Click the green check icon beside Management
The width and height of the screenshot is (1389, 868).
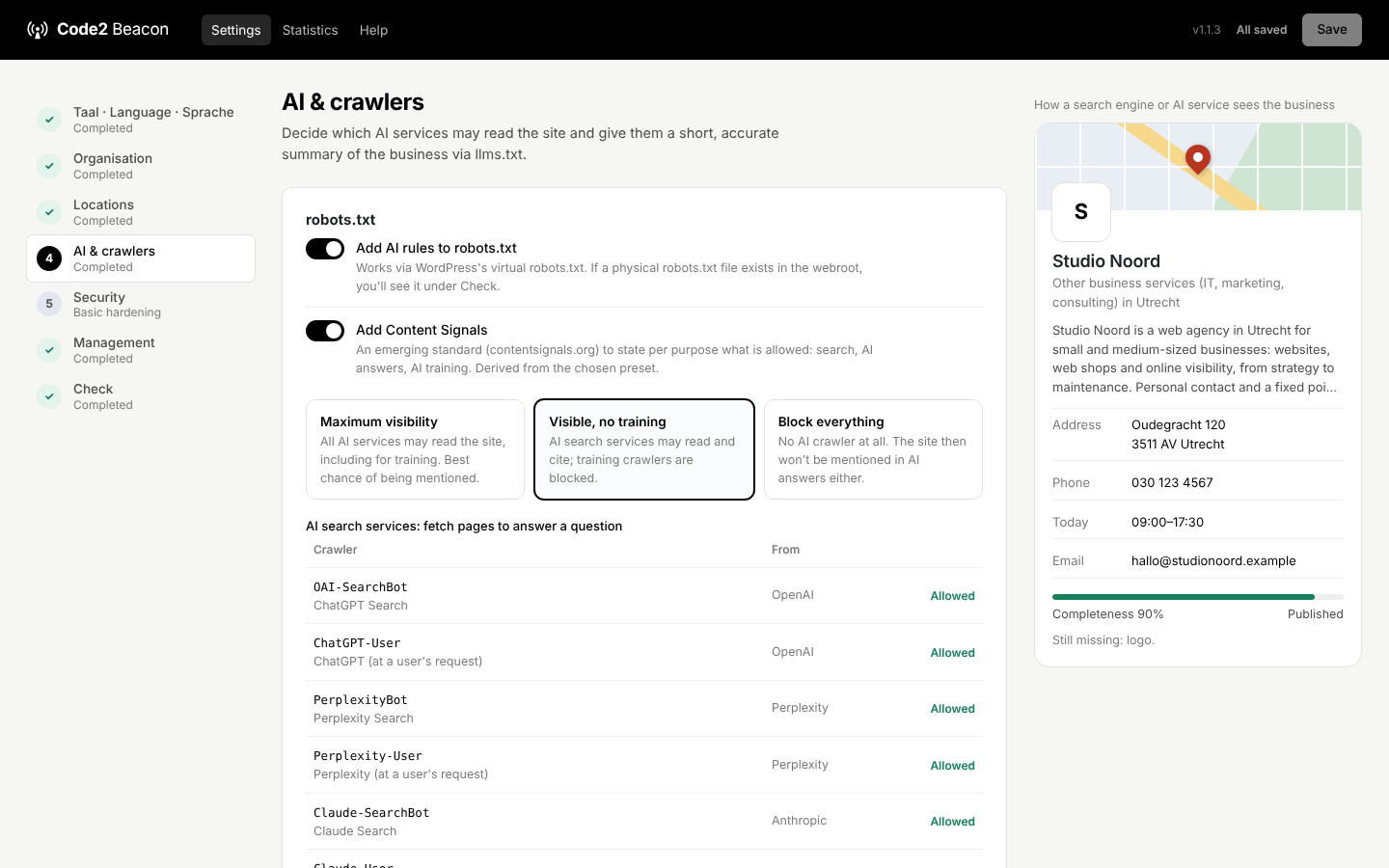[49, 350]
